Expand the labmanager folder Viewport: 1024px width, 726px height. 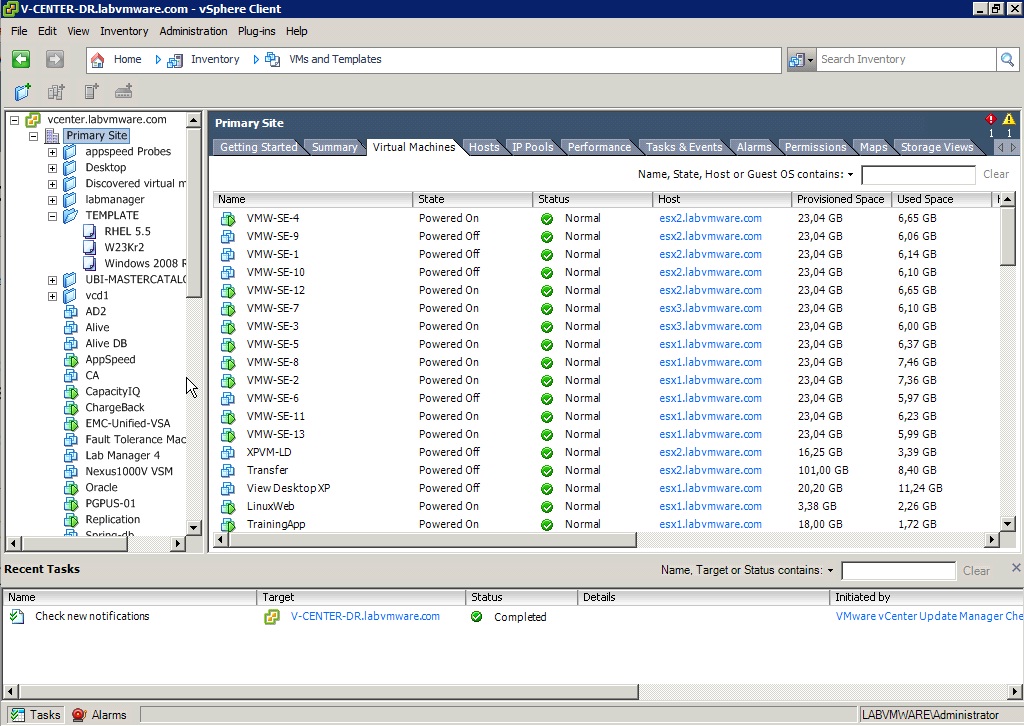[52, 200]
